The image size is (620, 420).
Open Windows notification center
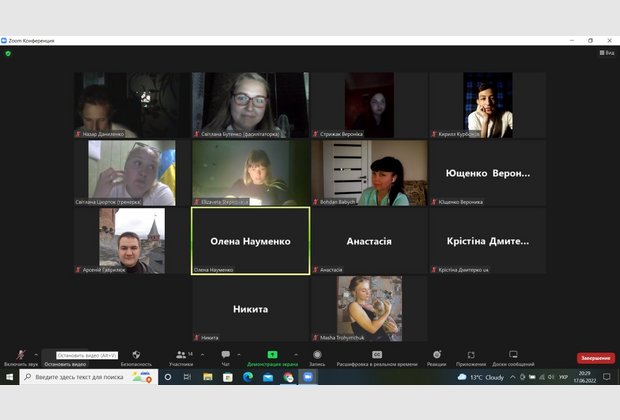607,377
